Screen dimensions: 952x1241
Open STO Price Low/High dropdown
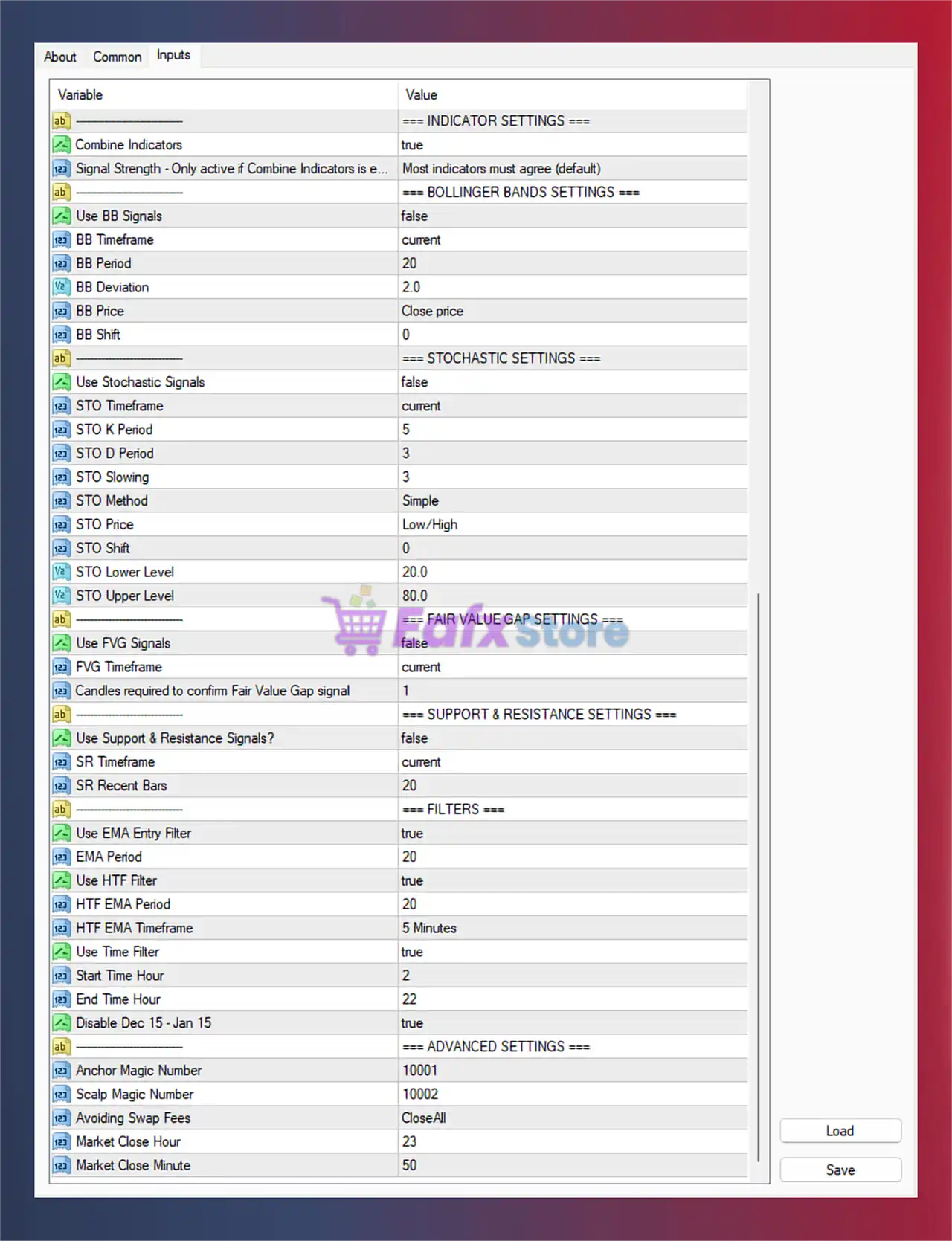click(573, 525)
